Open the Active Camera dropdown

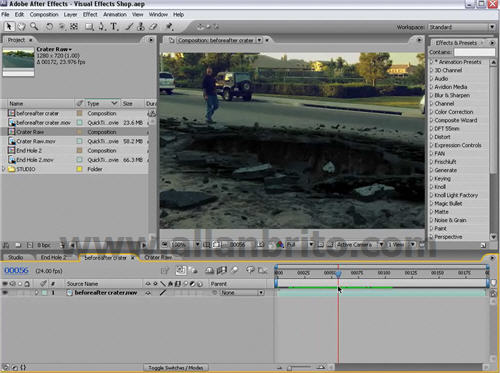pos(360,245)
